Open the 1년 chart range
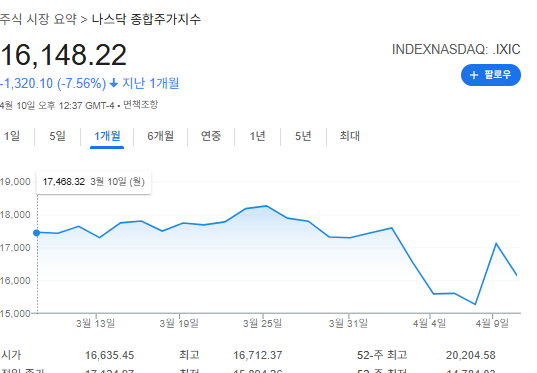This screenshot has width=537, height=373. [x=257, y=136]
